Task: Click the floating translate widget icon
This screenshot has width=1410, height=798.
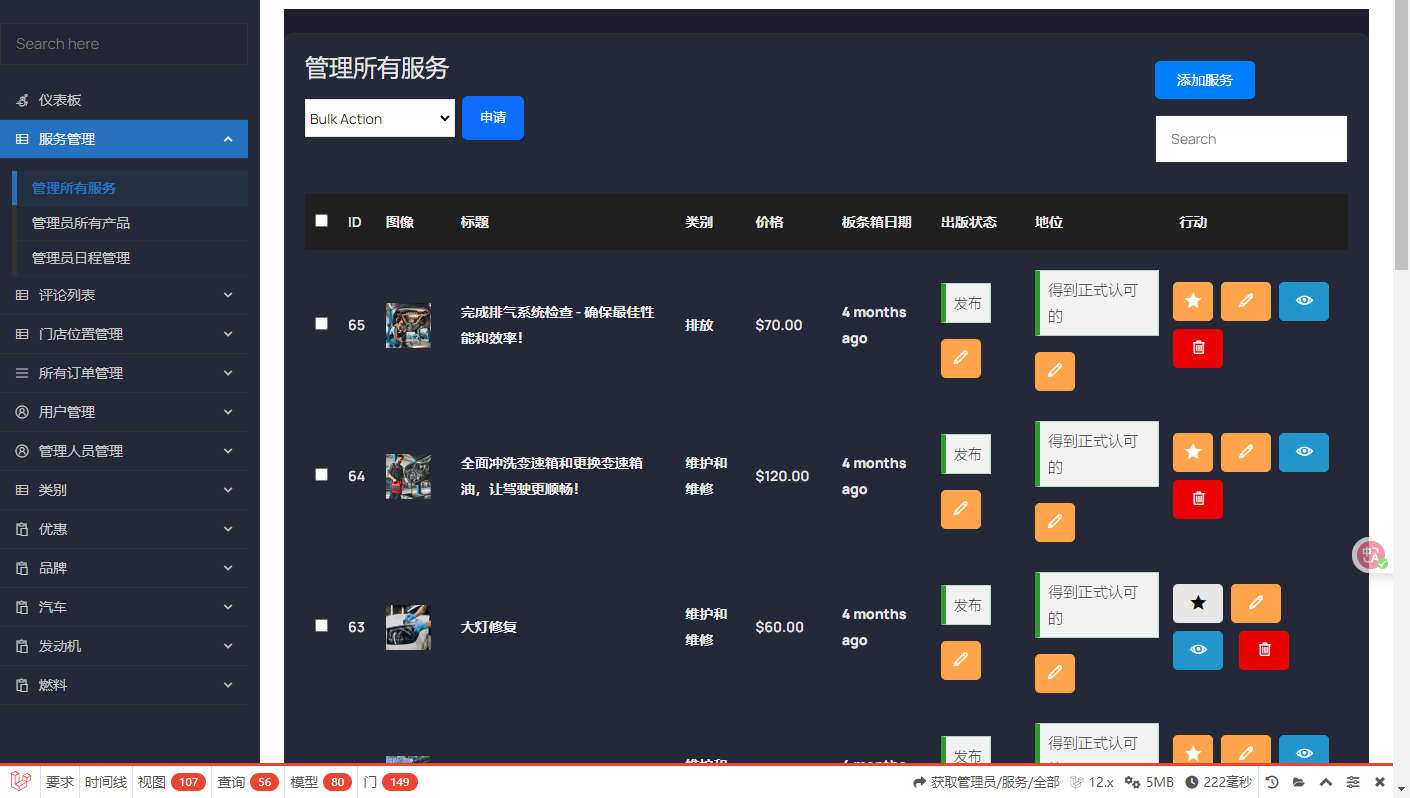Action: (1370, 555)
